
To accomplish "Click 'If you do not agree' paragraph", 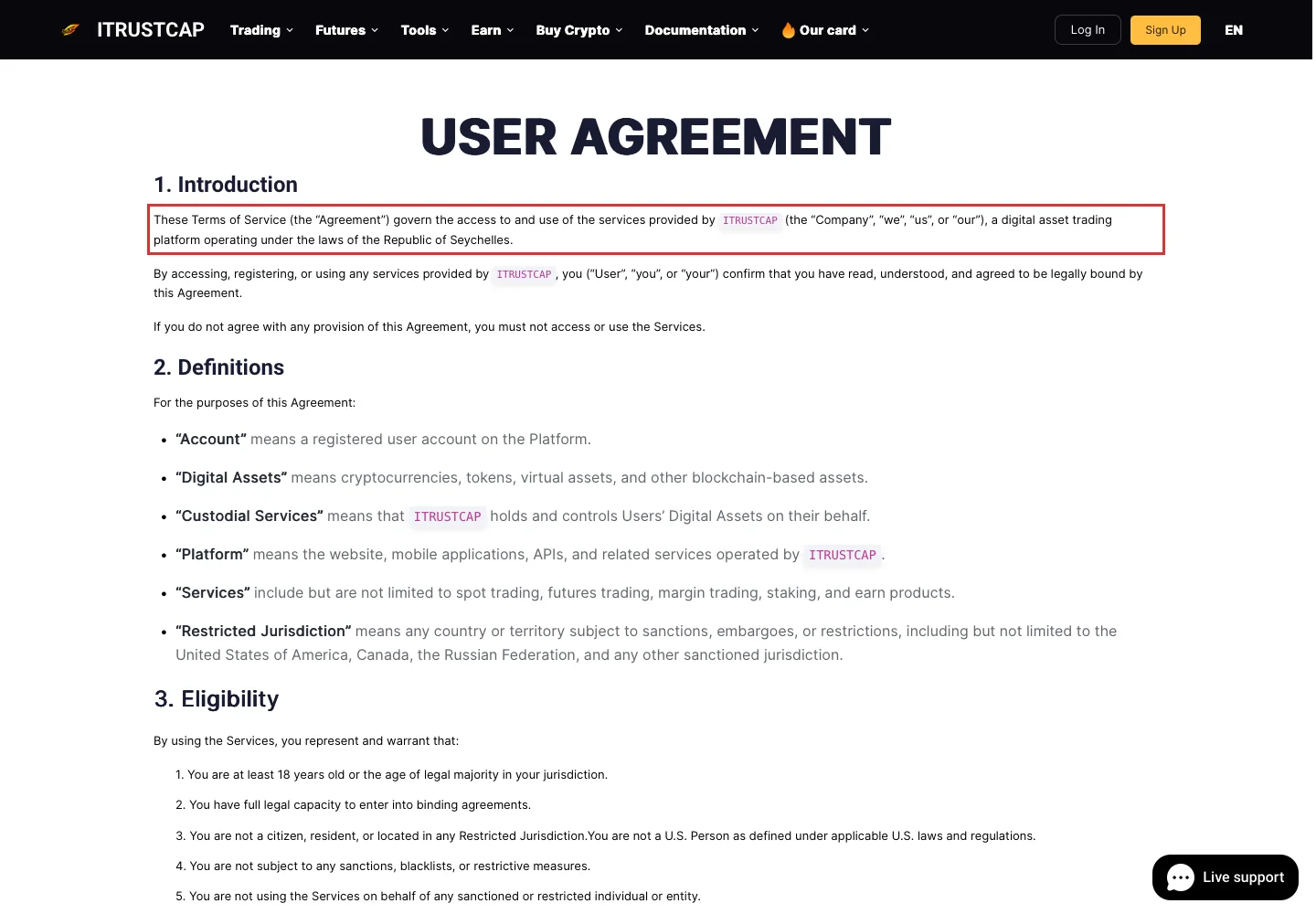I will click(430, 327).
